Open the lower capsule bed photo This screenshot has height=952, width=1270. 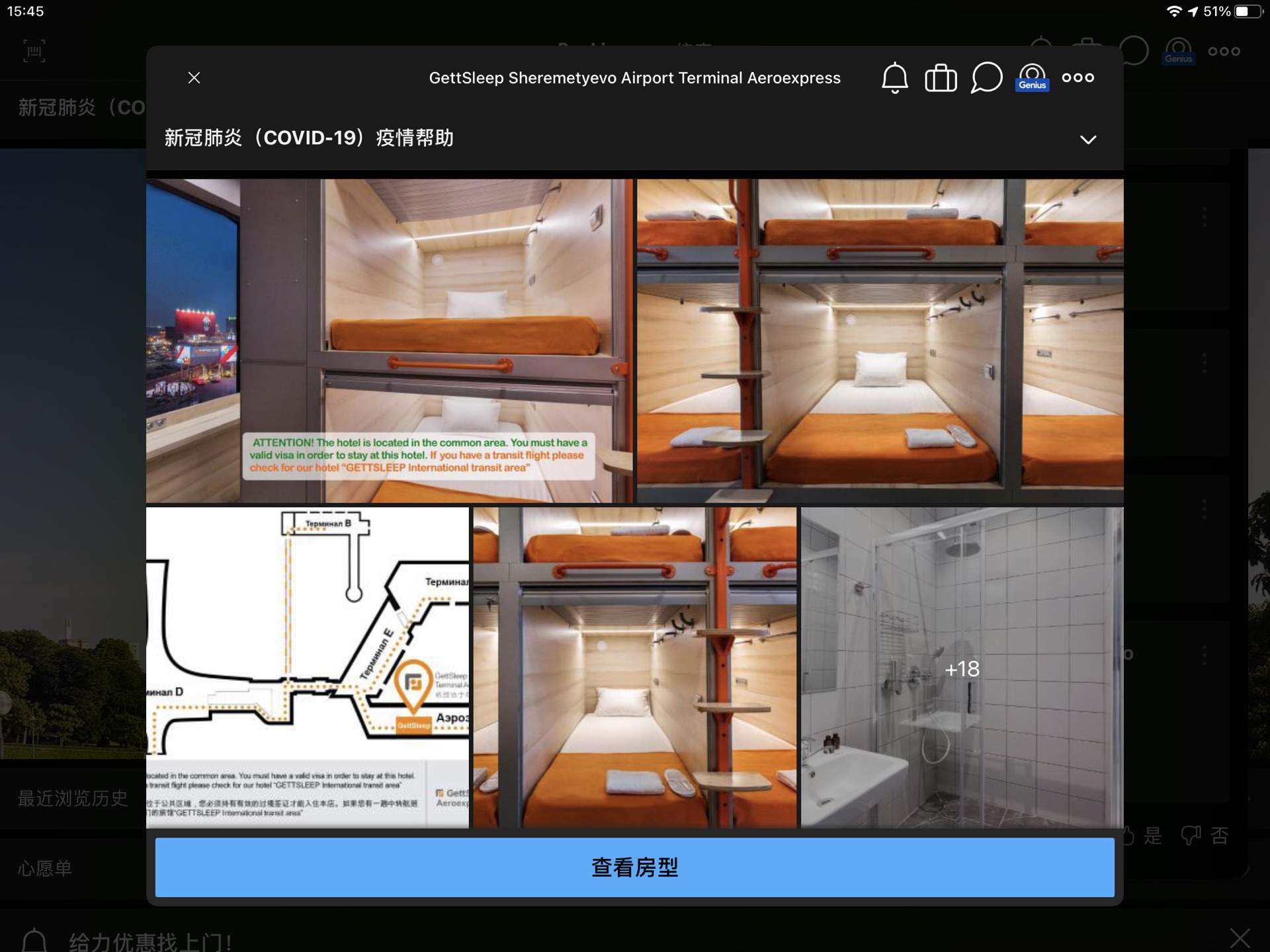[635, 668]
